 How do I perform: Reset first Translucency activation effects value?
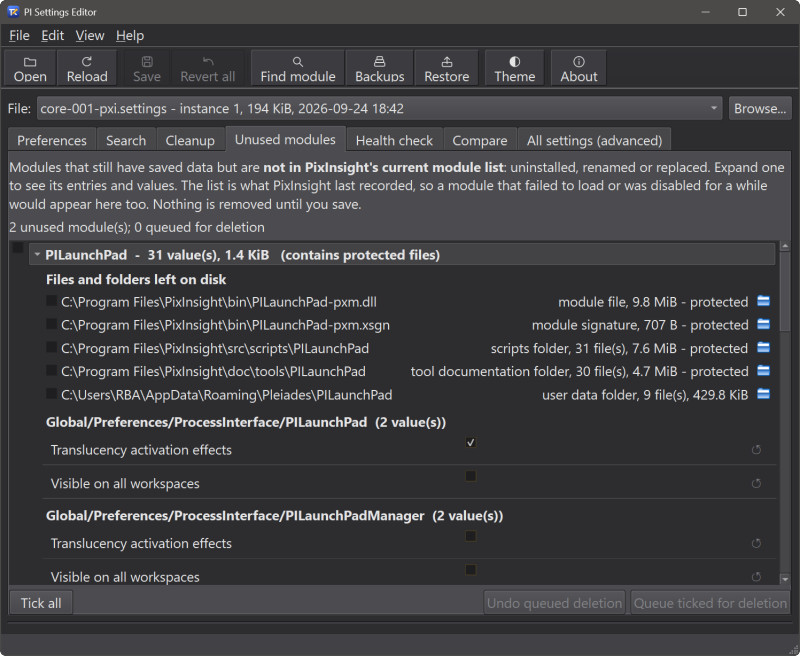tap(756, 449)
